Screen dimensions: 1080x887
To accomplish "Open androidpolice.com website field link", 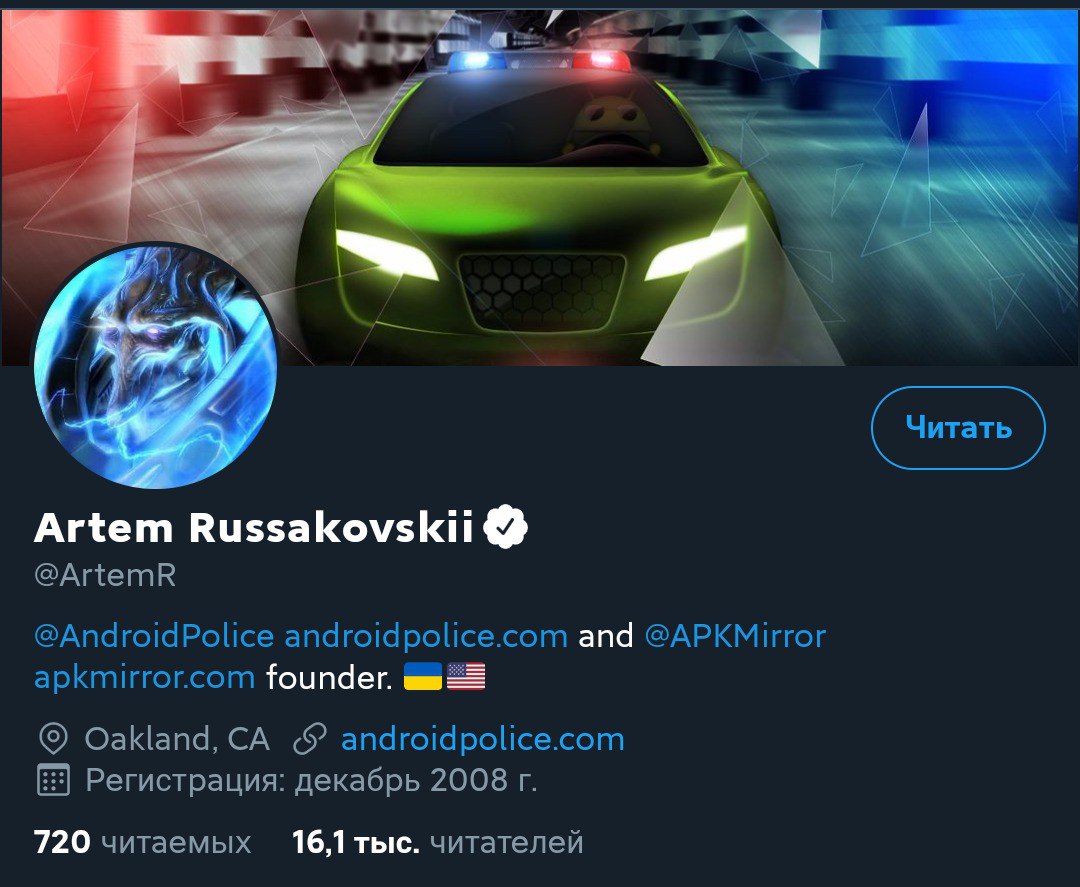I will pyautogui.click(x=483, y=739).
